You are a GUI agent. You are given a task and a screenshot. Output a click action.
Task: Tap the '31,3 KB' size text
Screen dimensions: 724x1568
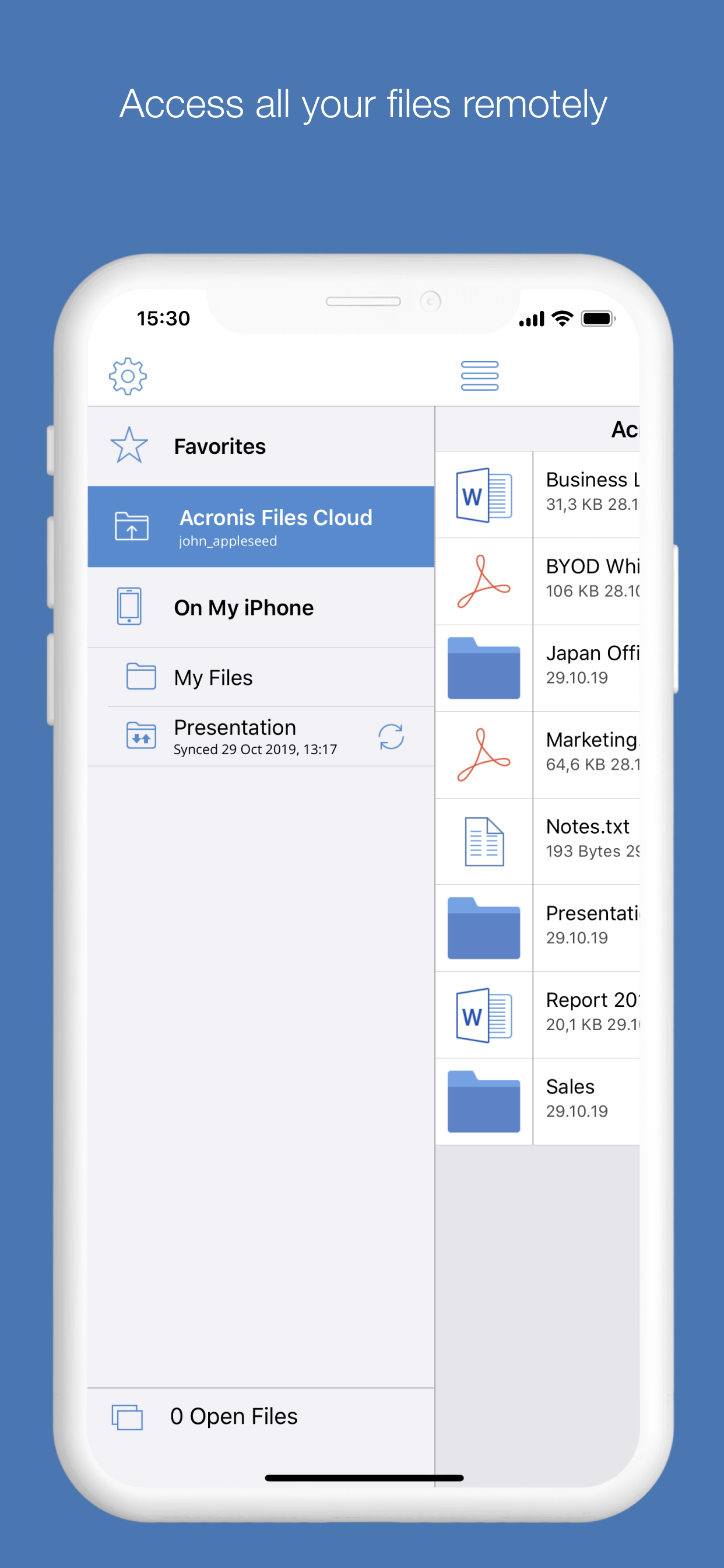coord(574,505)
